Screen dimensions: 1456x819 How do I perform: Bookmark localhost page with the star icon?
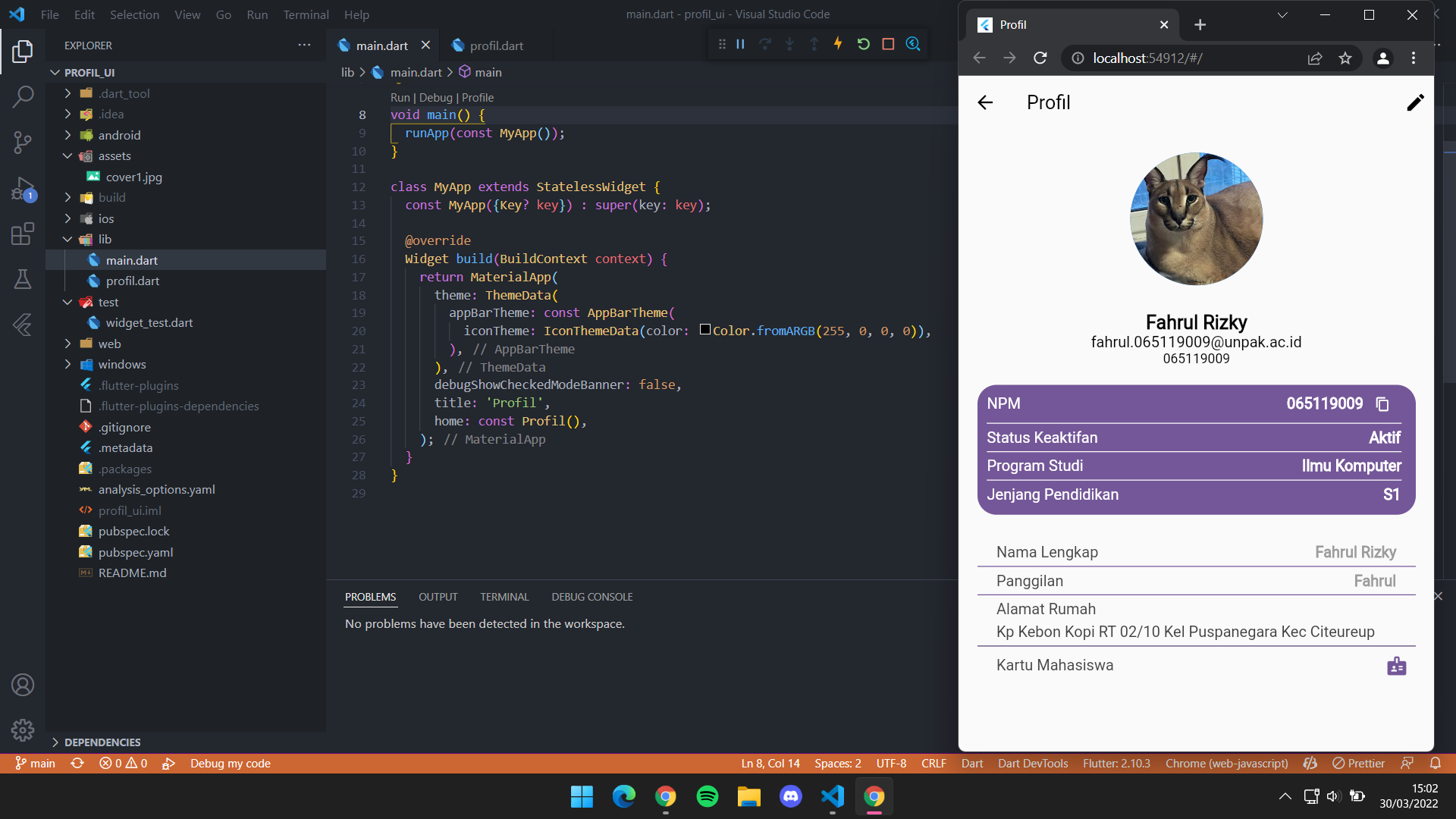coord(1346,58)
